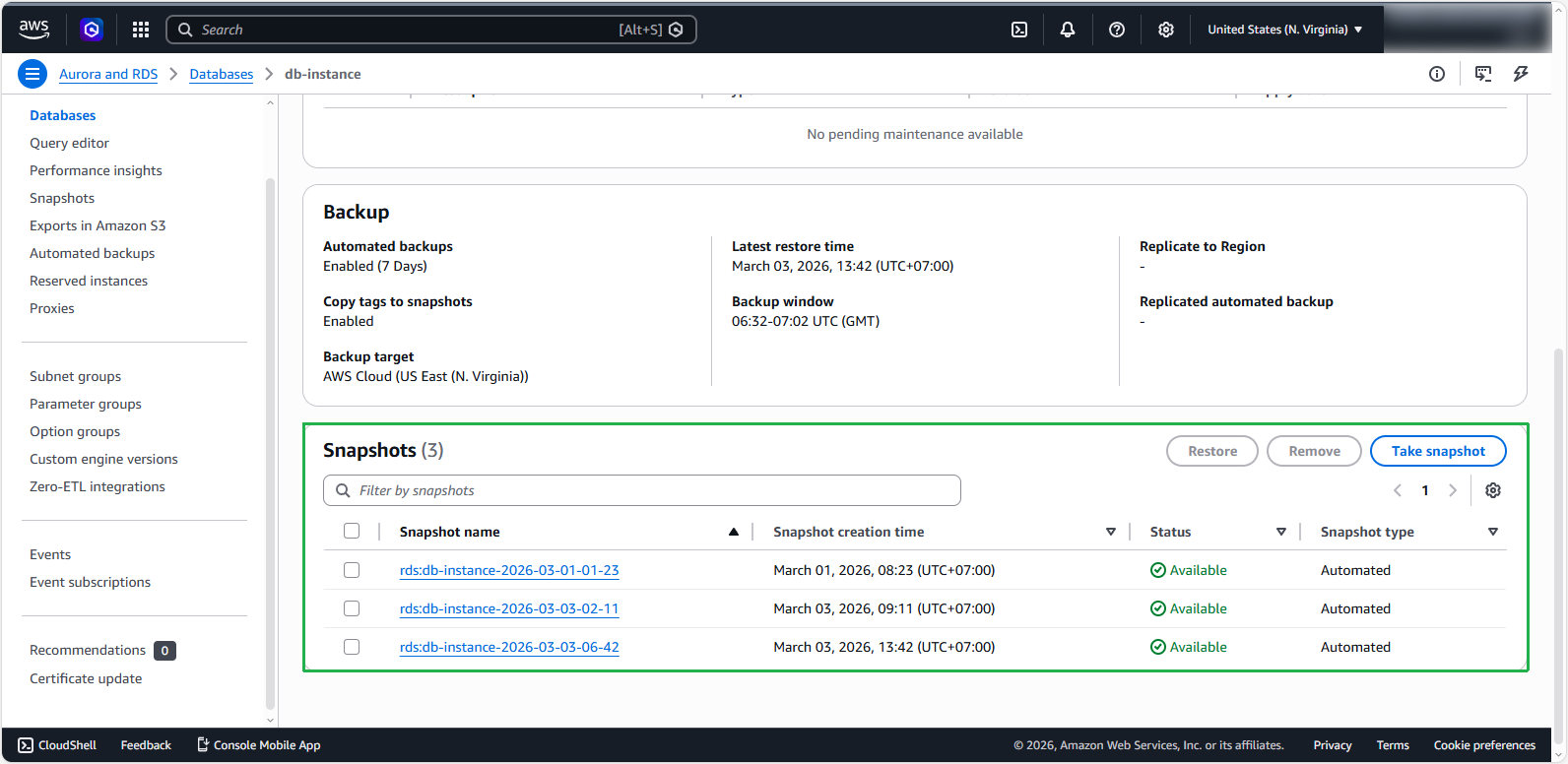Open Query editor in the sidebar
Image resolution: width=1568 pixels, height=764 pixels.
69,143
